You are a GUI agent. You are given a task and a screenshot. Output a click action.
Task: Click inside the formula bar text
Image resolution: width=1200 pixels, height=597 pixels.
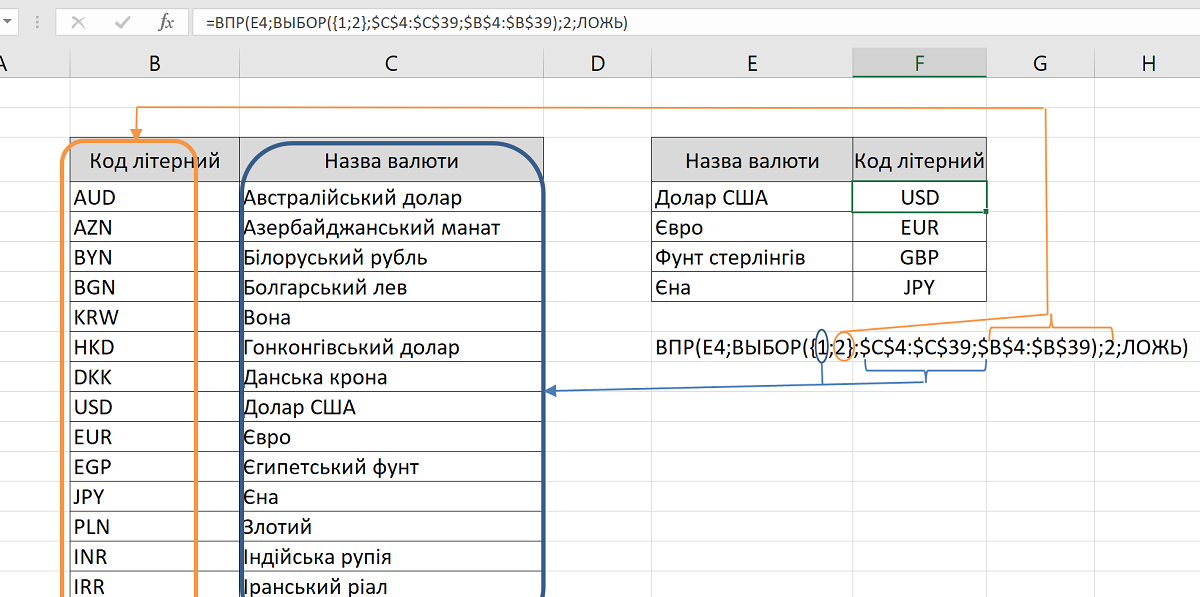695,22
